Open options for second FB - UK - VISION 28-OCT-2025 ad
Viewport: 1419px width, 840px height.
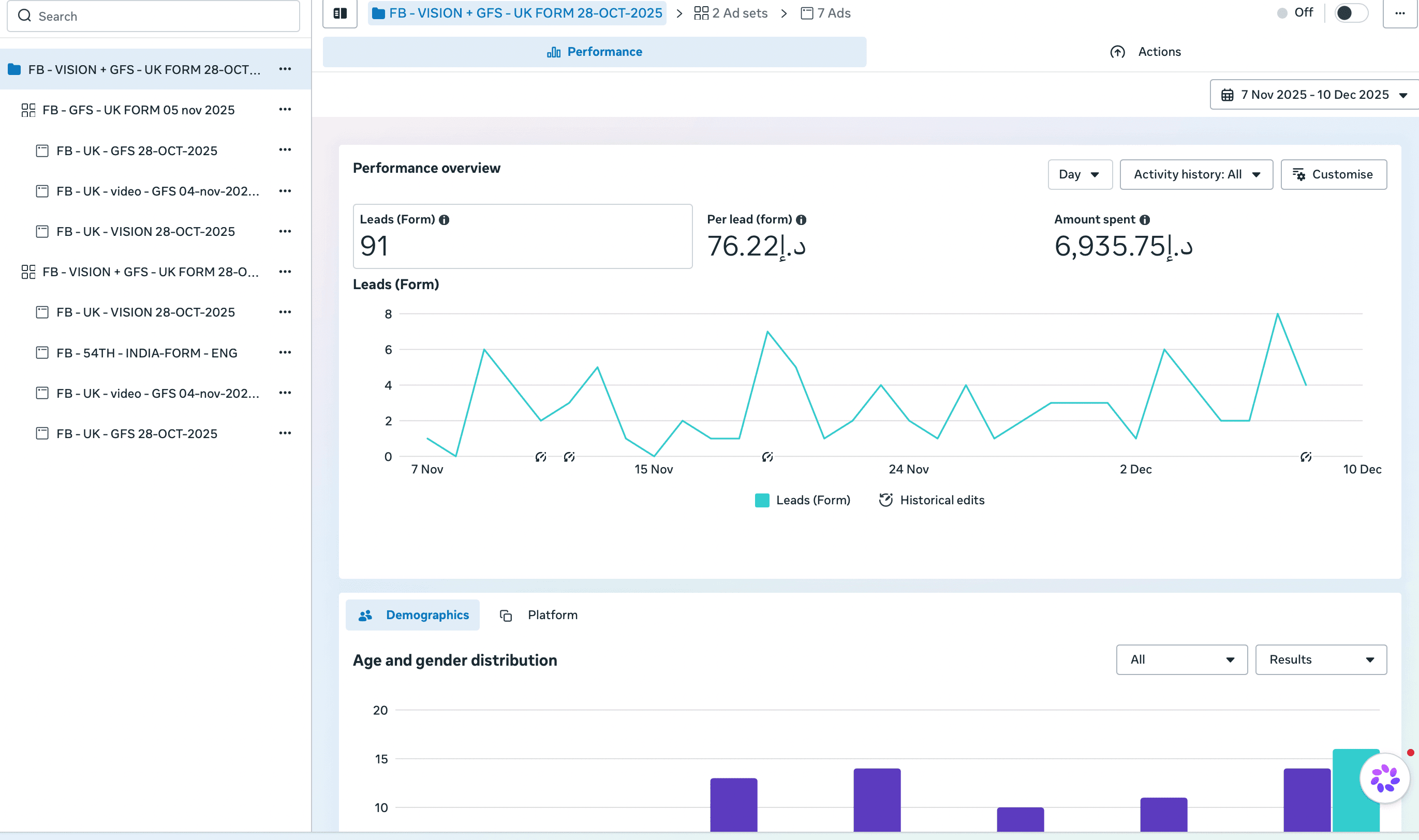coord(285,312)
